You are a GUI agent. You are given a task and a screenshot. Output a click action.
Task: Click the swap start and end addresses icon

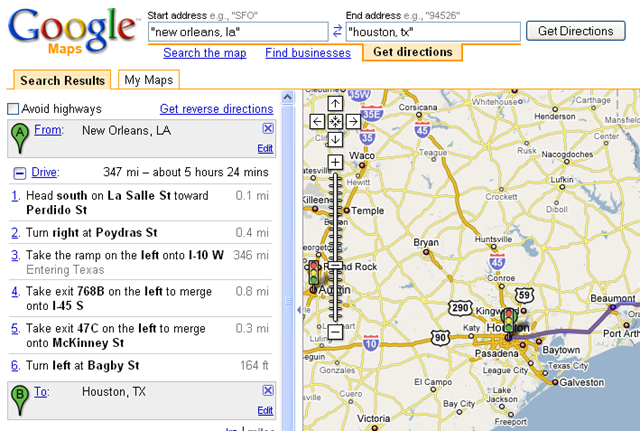point(337,31)
